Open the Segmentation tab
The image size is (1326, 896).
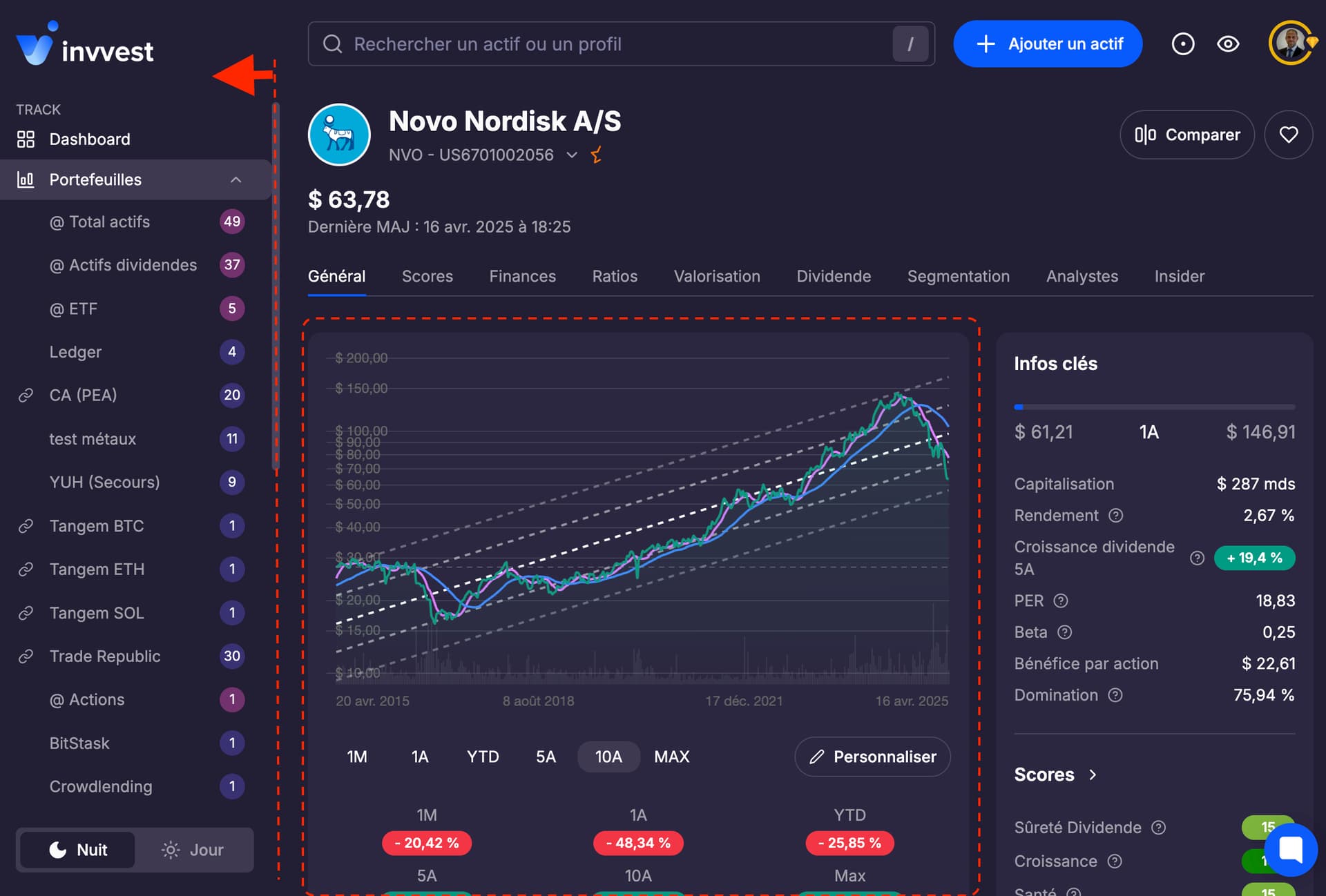pos(959,276)
